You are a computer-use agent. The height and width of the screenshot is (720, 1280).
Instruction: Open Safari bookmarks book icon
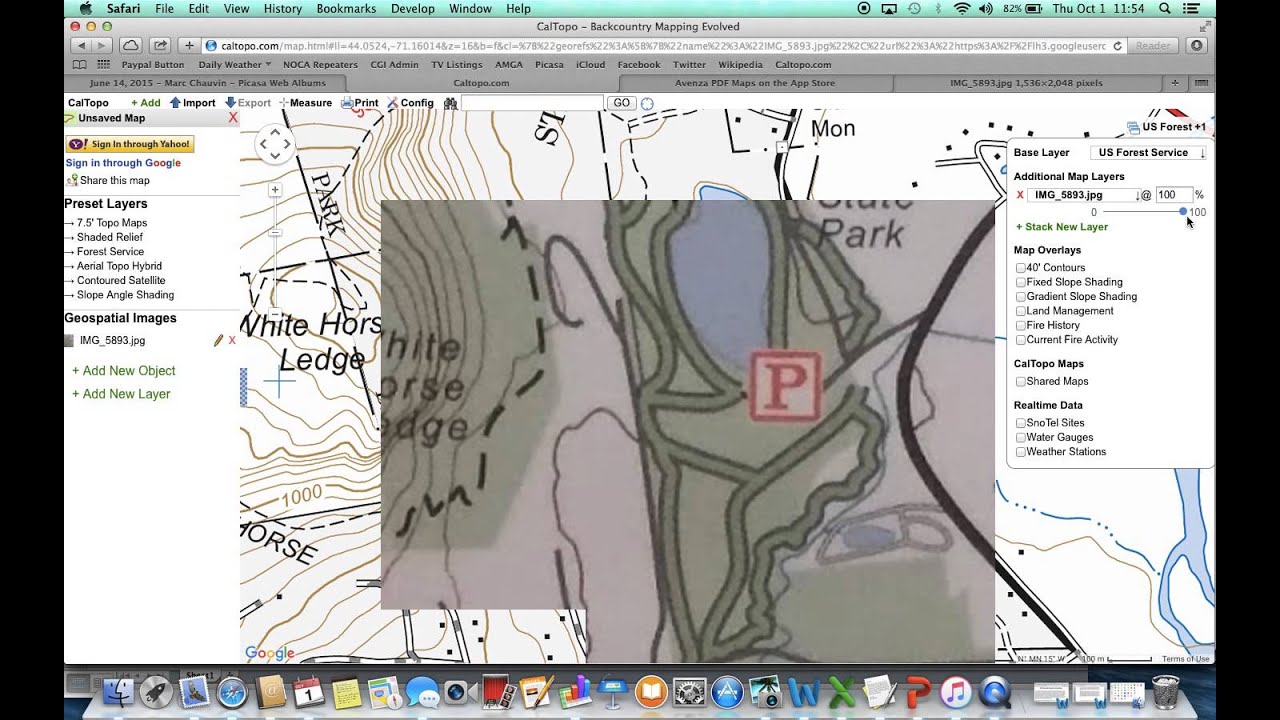(79, 64)
